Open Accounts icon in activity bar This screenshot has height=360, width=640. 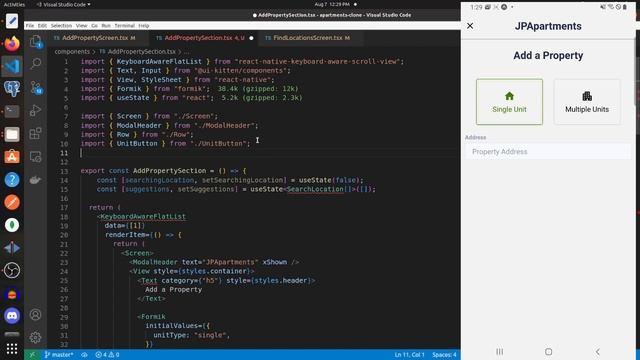coord(36,315)
